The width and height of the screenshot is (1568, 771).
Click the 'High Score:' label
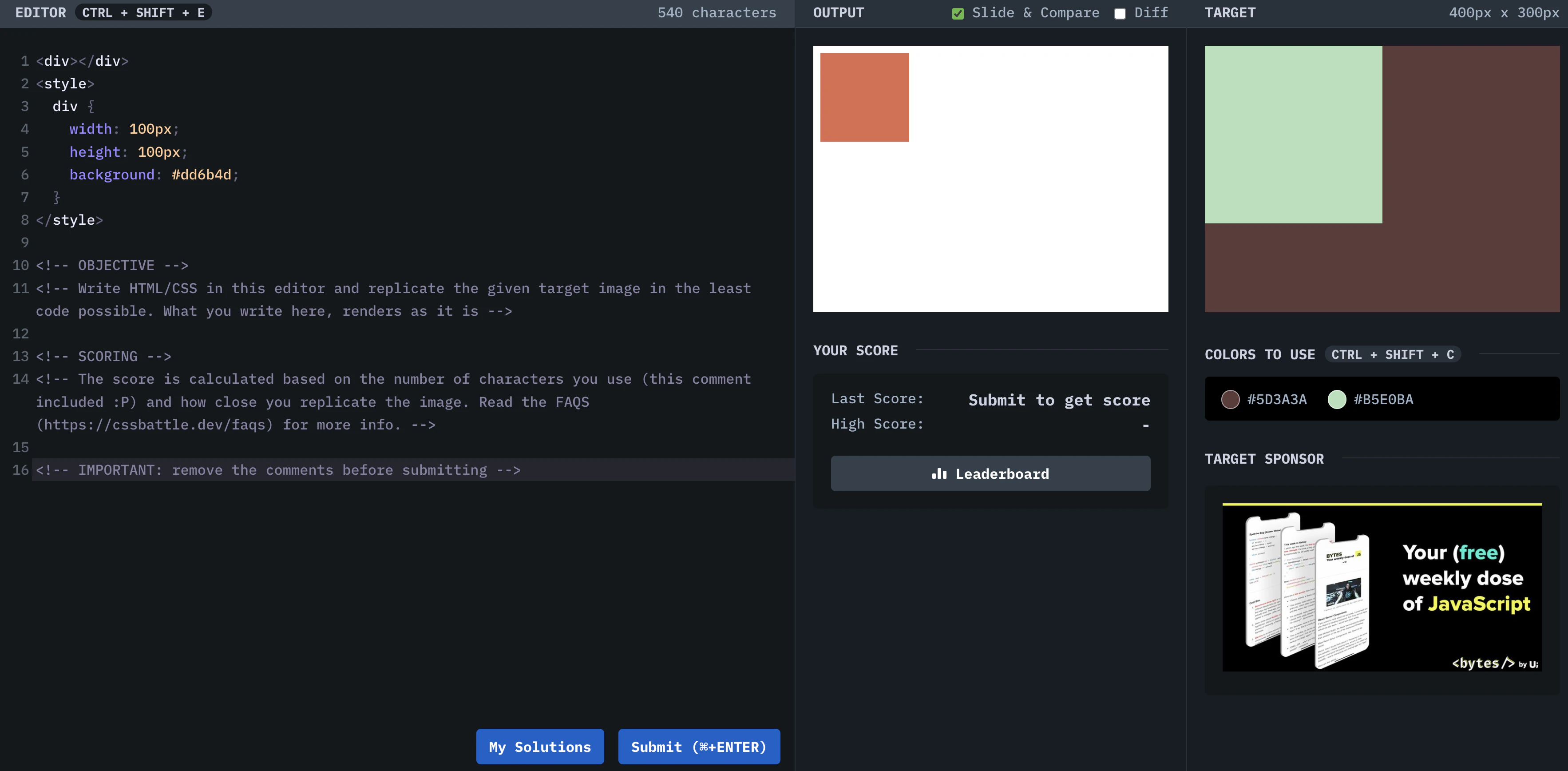point(877,424)
